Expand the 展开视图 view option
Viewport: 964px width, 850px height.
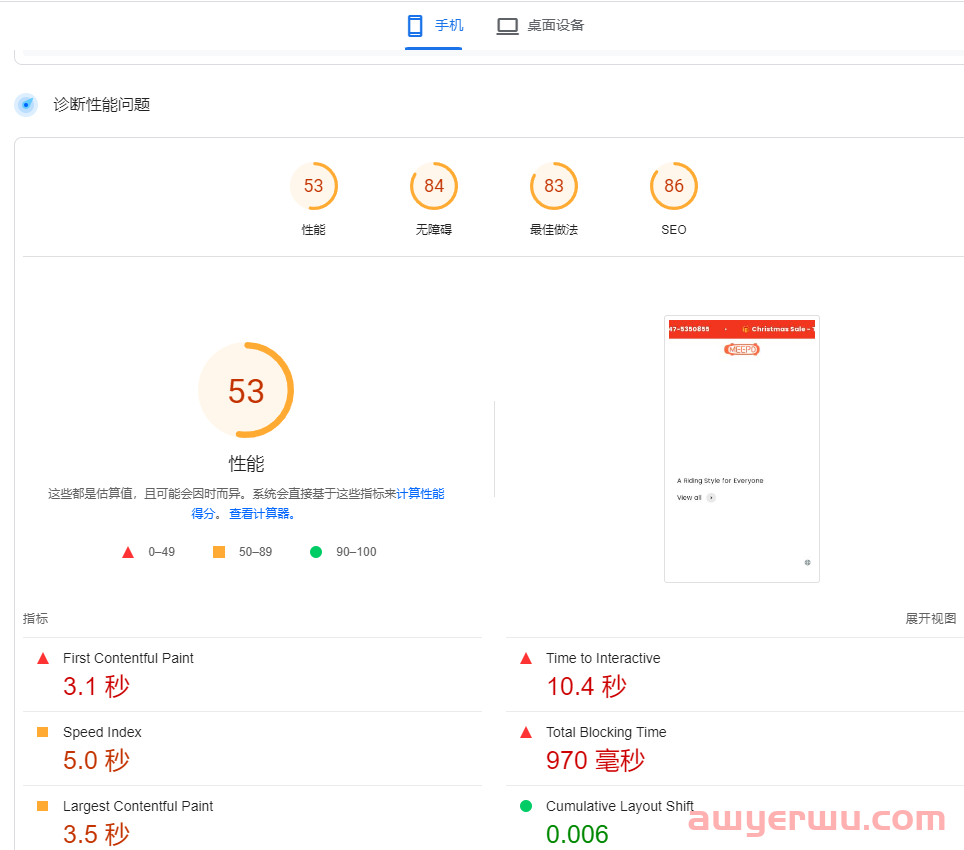929,618
